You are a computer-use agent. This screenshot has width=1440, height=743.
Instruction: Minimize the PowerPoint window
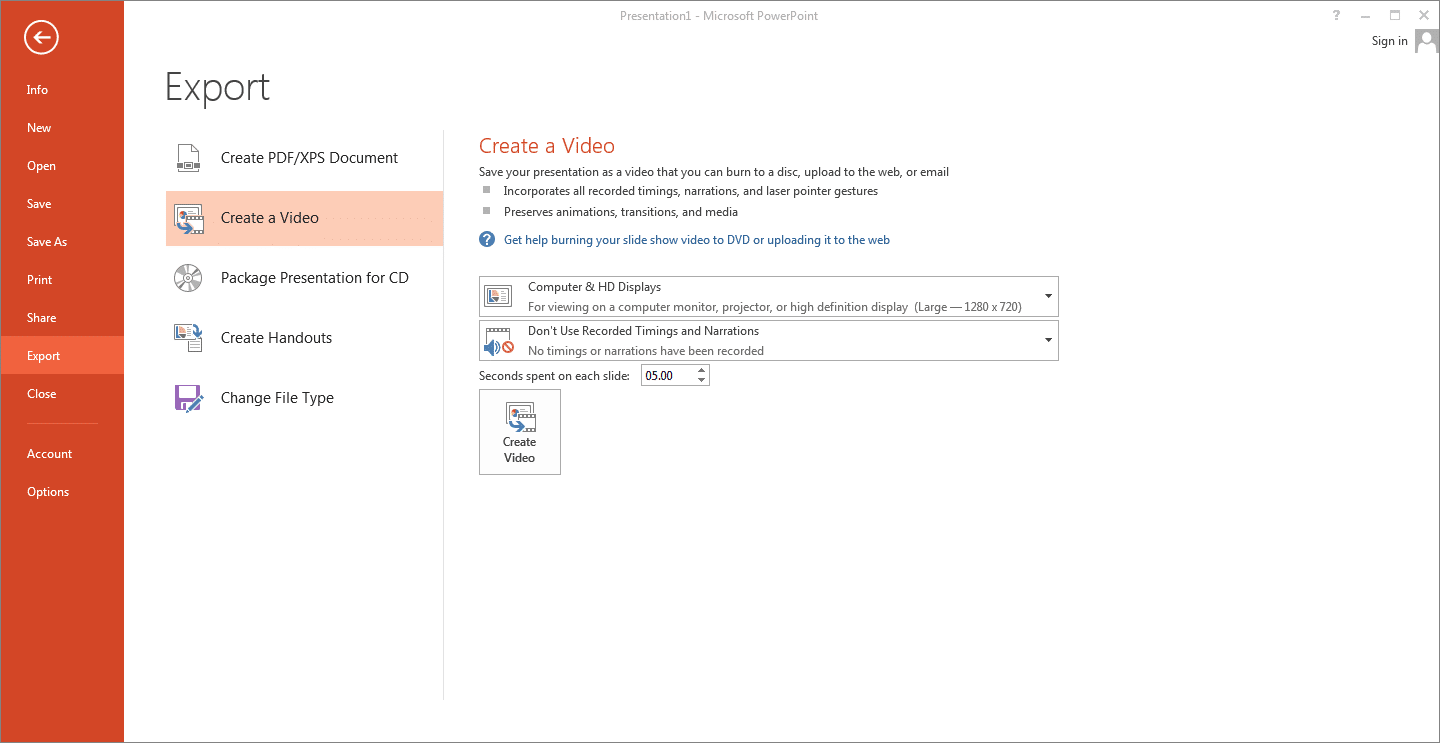click(1366, 15)
